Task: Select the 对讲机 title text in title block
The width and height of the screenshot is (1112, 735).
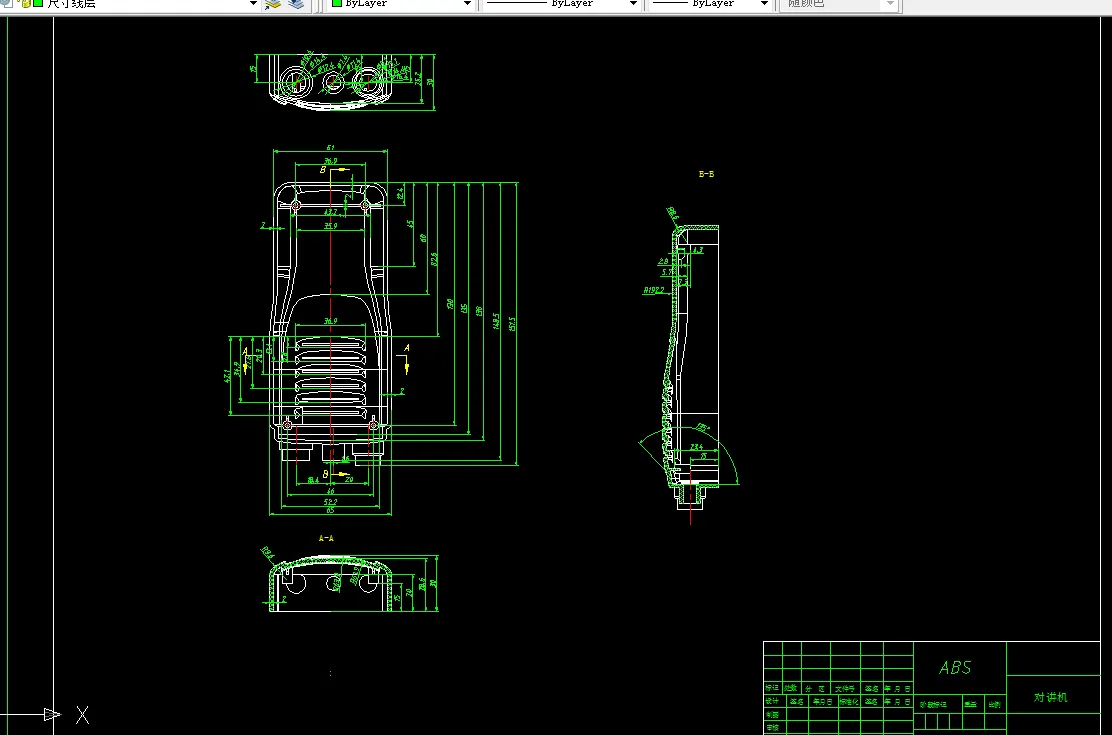Action: click(1050, 697)
